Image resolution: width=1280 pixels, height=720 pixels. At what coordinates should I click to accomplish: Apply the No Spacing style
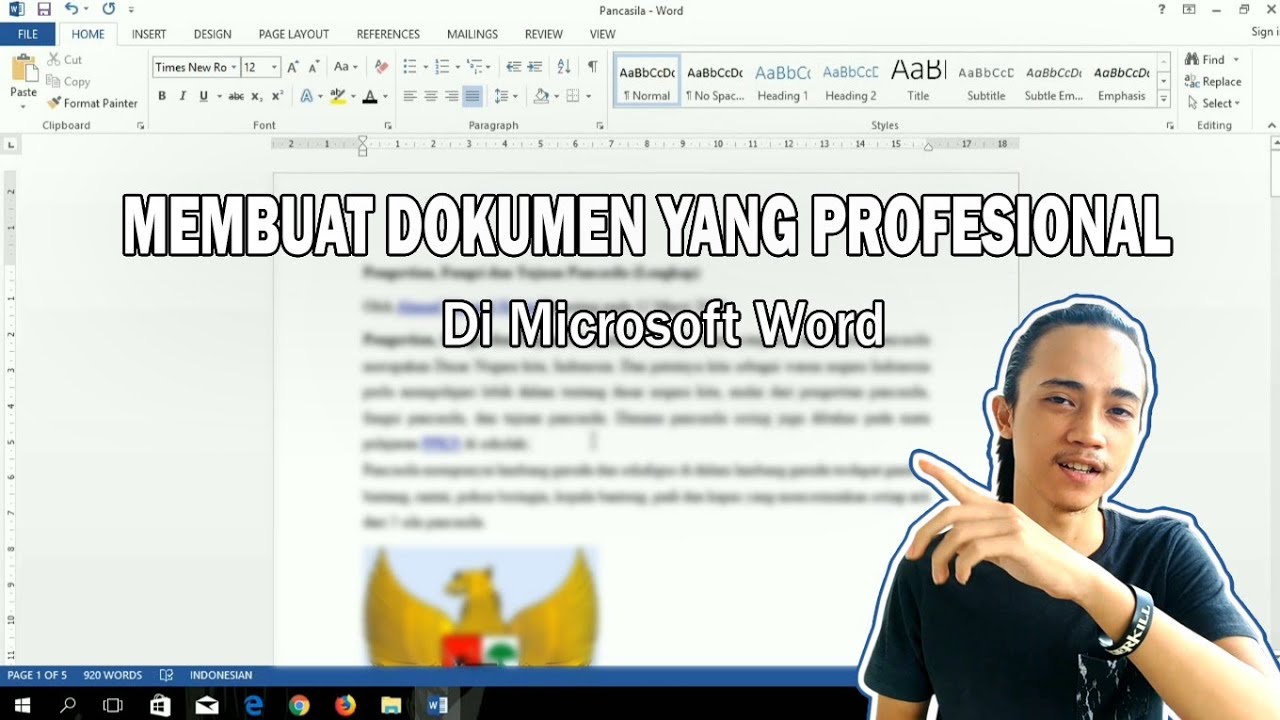[715, 81]
